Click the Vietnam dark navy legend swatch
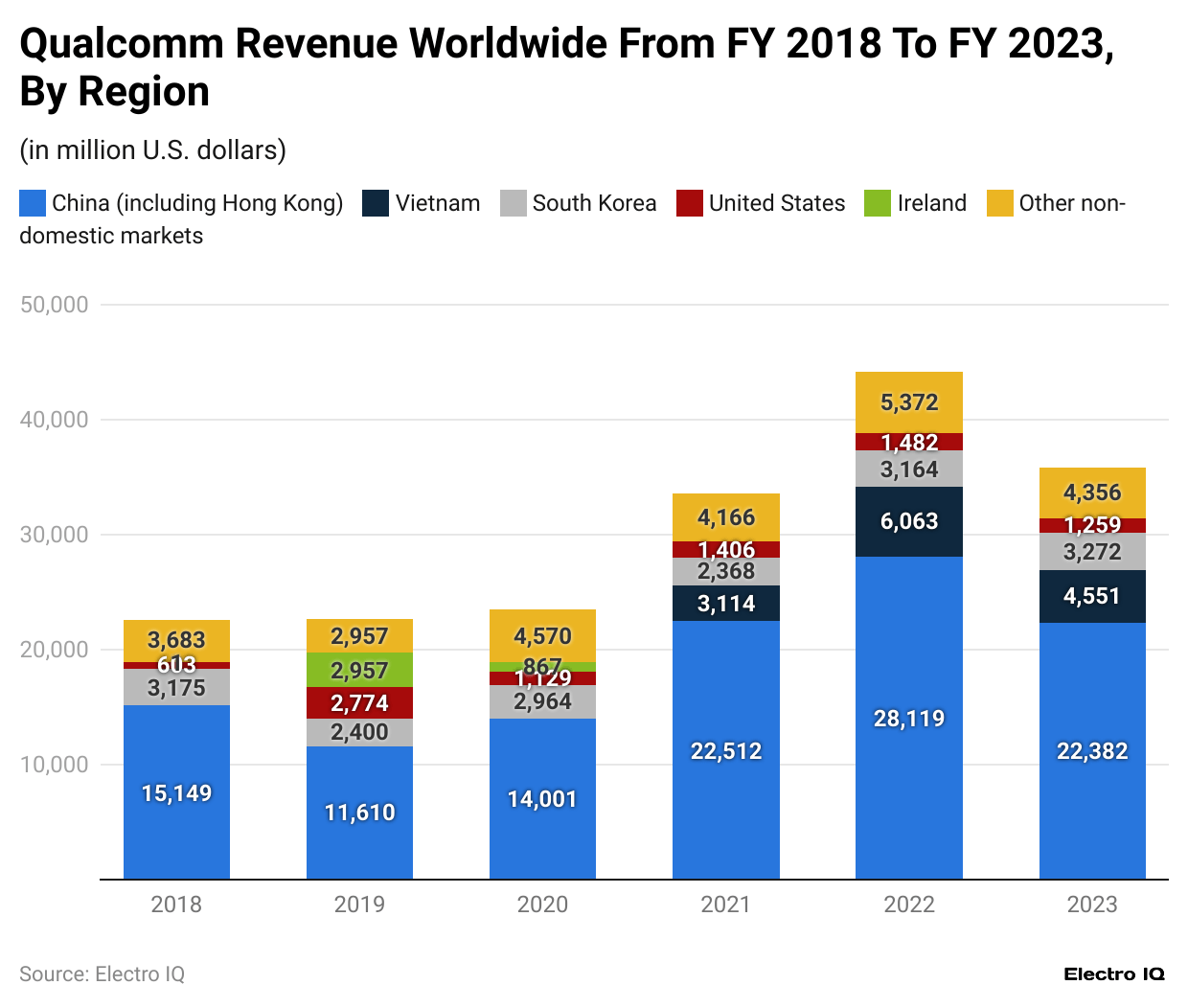This screenshot has width=1188, height=1008. 376,203
